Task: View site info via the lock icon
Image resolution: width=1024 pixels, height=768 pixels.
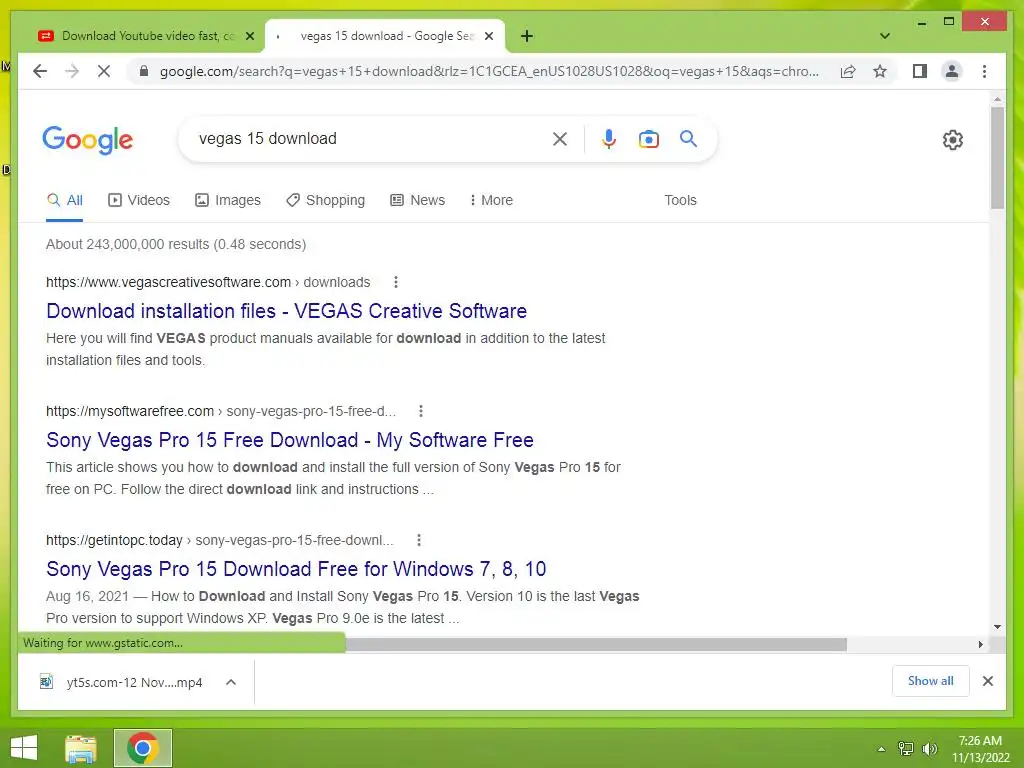Action: pyautogui.click(x=144, y=71)
